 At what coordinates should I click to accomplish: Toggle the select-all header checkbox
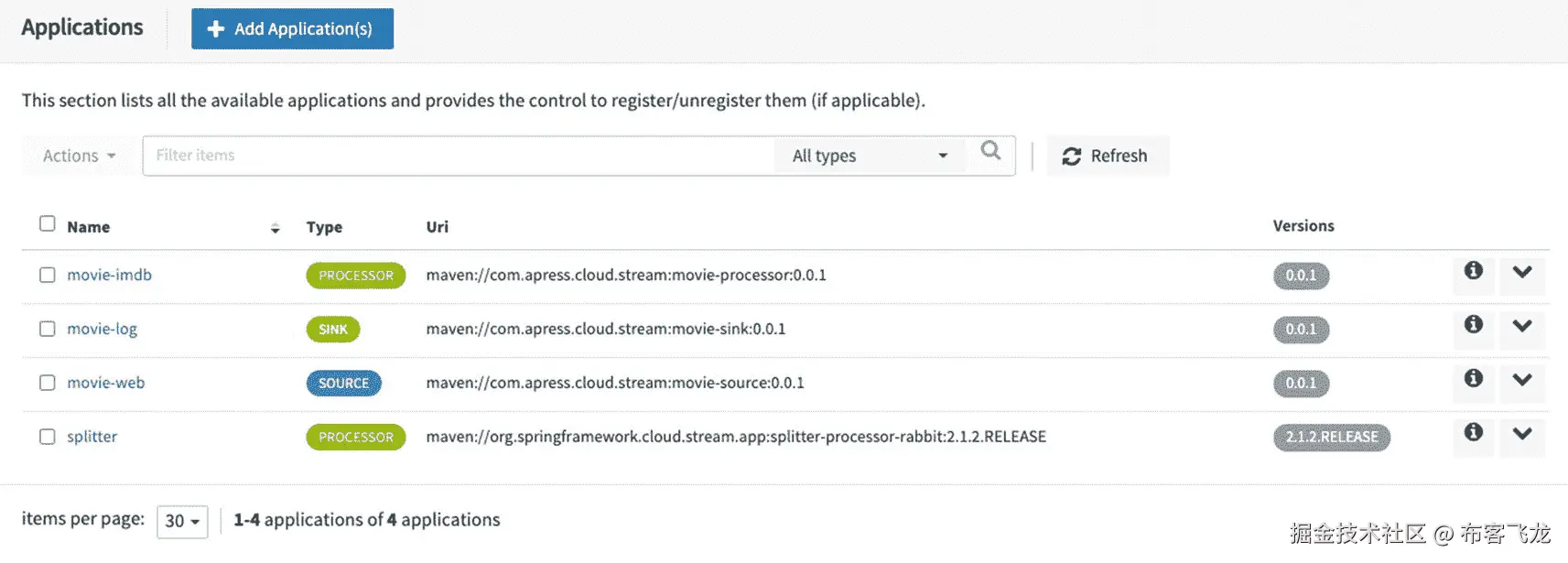[48, 224]
